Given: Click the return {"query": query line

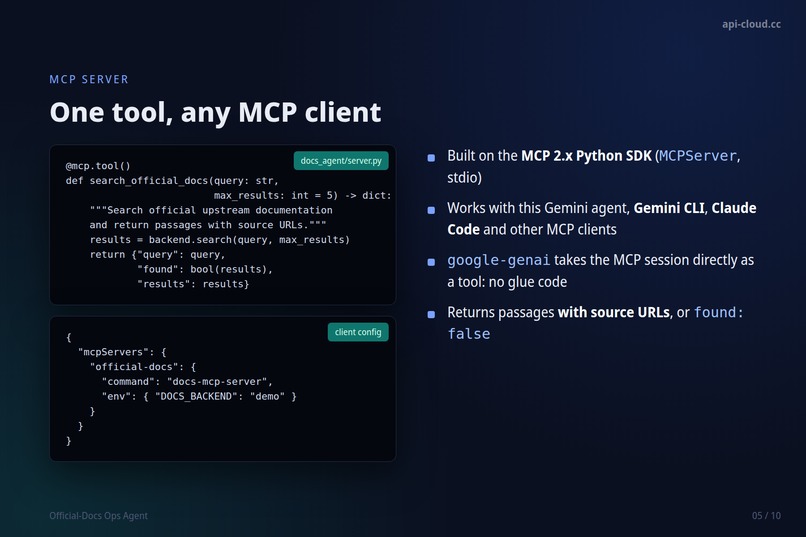Looking at the screenshot, I should [157, 254].
